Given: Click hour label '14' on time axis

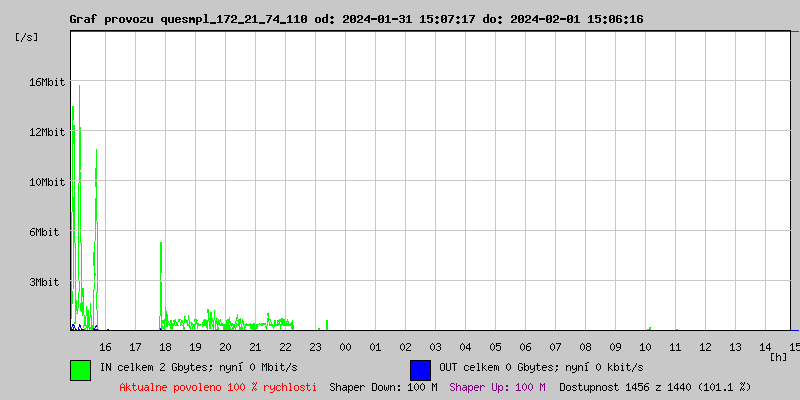Looking at the screenshot, I should 765,347.
